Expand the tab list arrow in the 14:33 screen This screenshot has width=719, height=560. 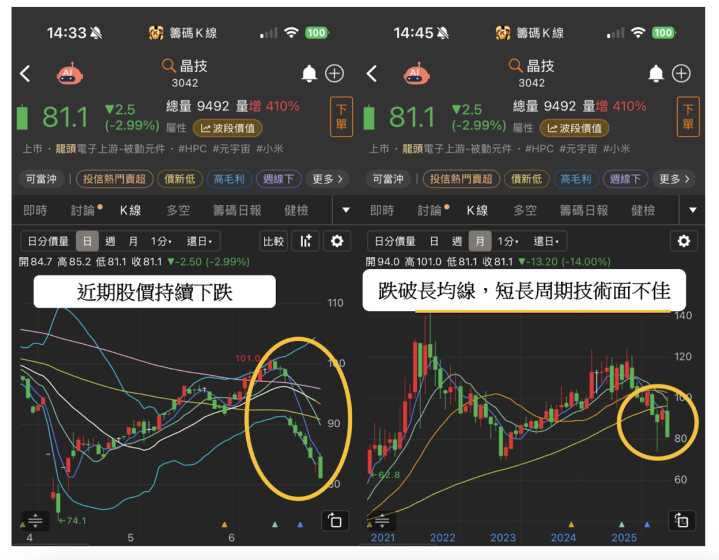coord(346,210)
